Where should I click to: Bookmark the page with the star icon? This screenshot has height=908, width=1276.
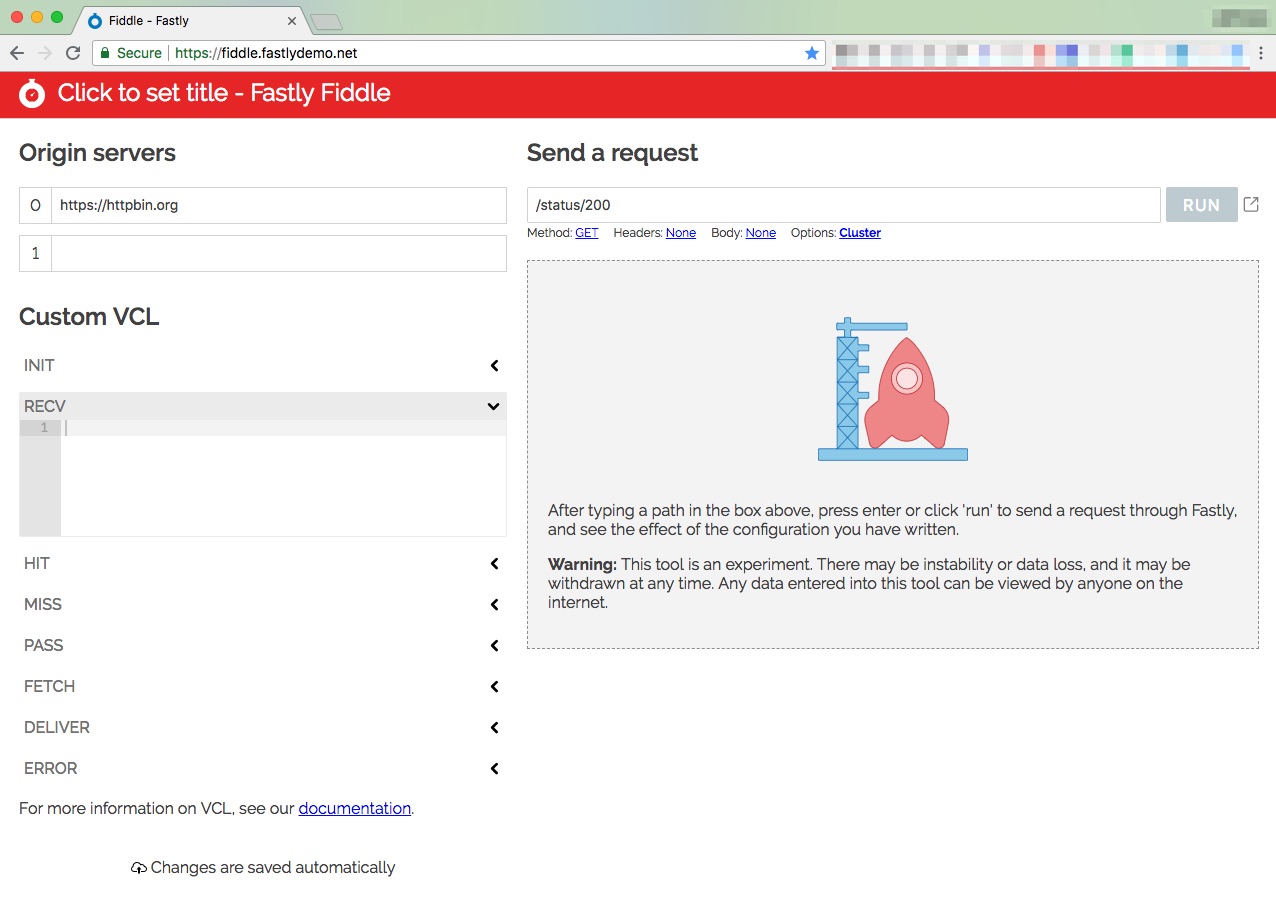pos(812,53)
